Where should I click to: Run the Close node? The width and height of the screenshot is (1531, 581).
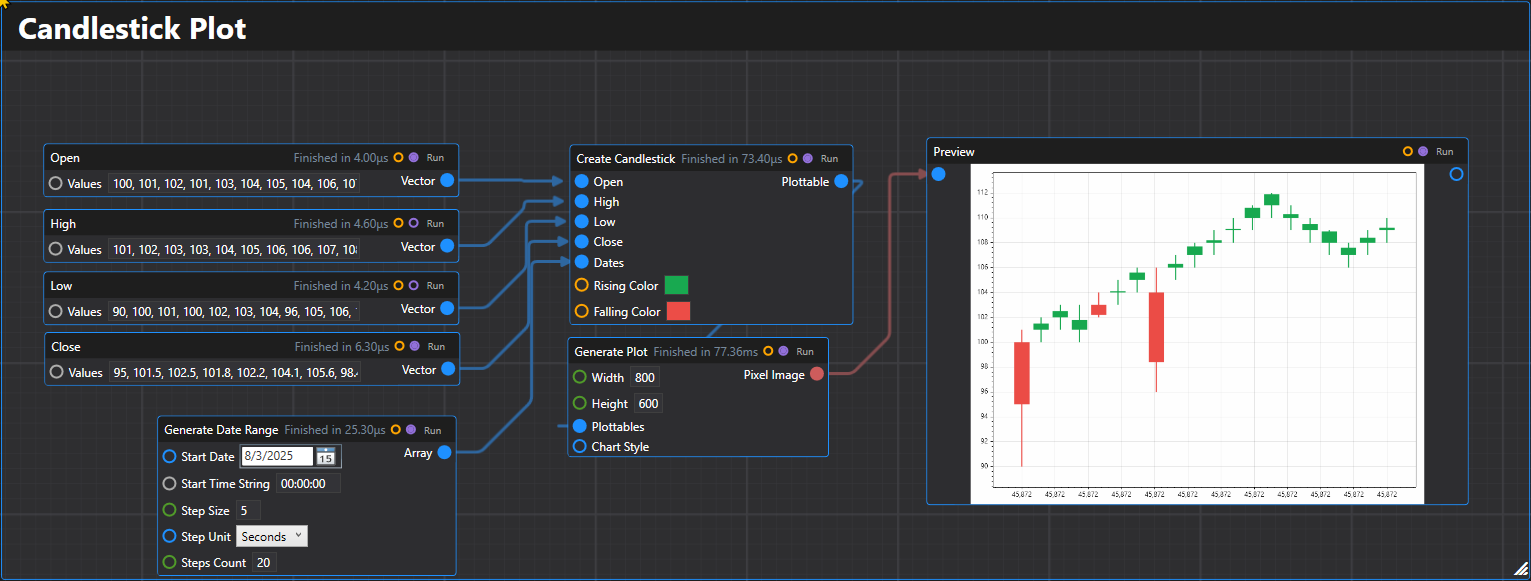435,347
